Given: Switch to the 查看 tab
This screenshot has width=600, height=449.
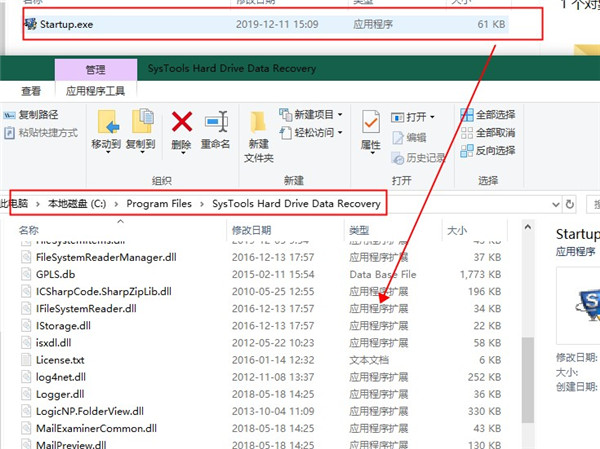Looking at the screenshot, I should tap(31, 91).
